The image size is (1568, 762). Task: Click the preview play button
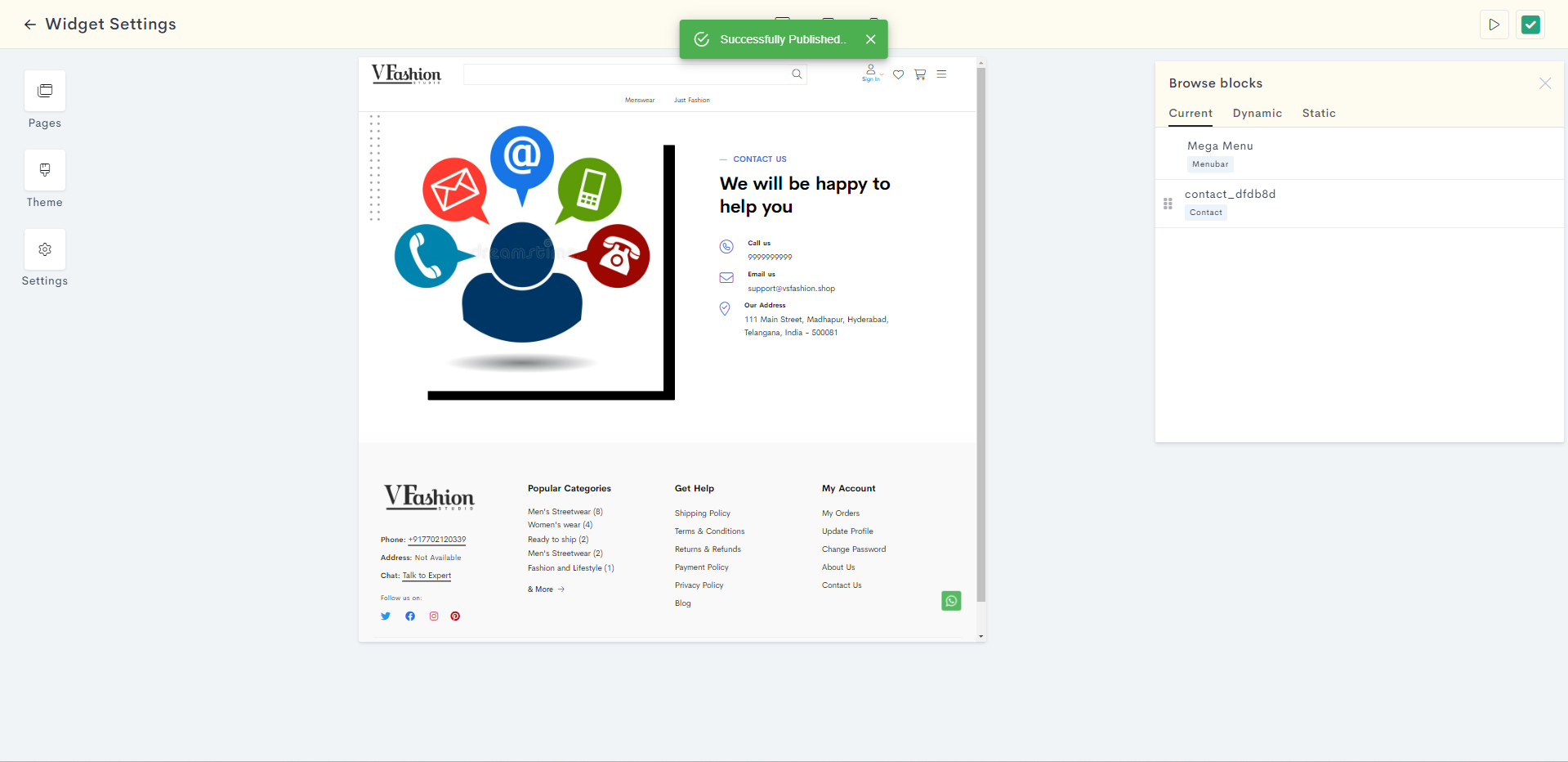pyautogui.click(x=1494, y=25)
